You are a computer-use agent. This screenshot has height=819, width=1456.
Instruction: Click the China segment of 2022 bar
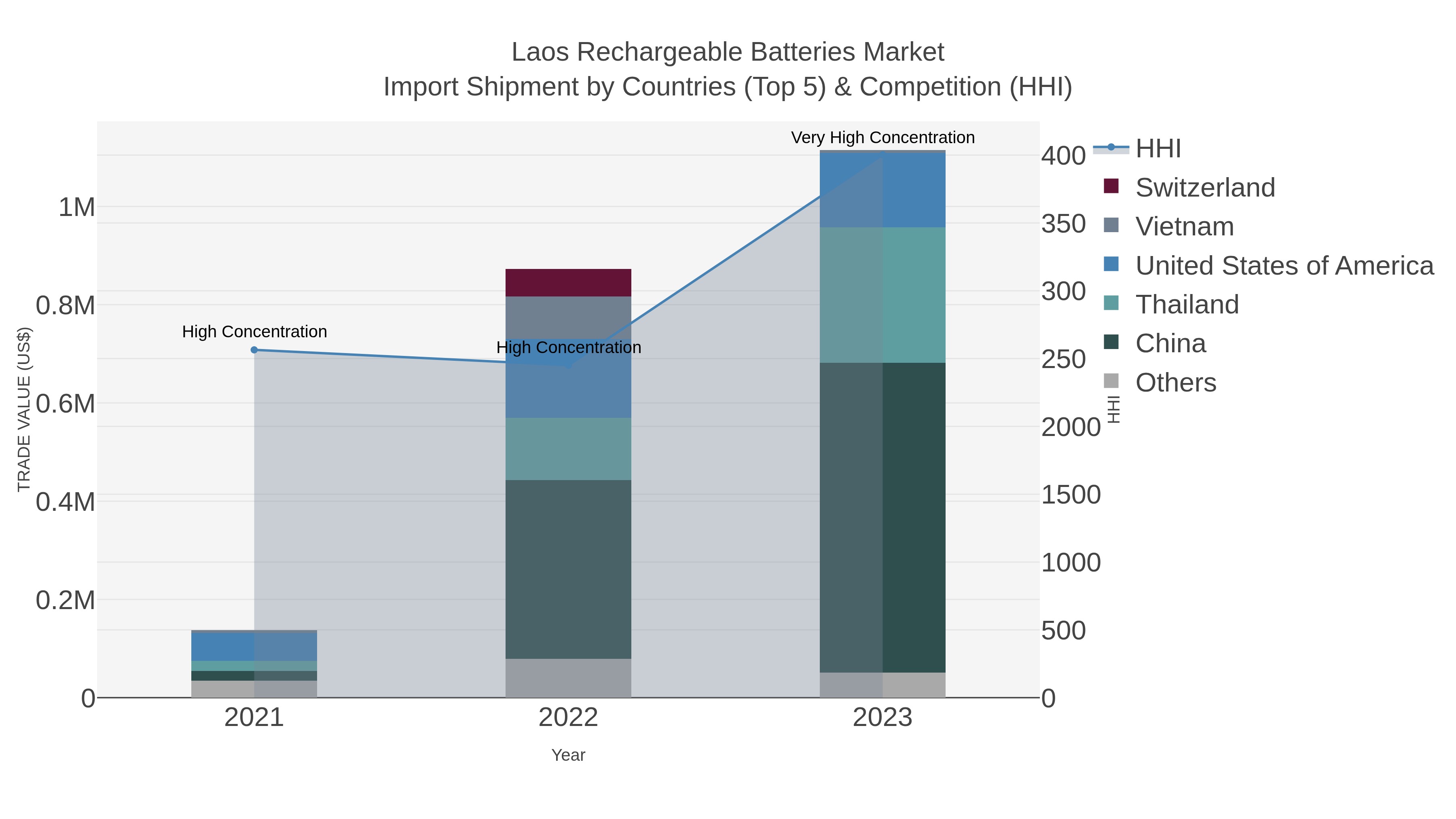point(568,569)
